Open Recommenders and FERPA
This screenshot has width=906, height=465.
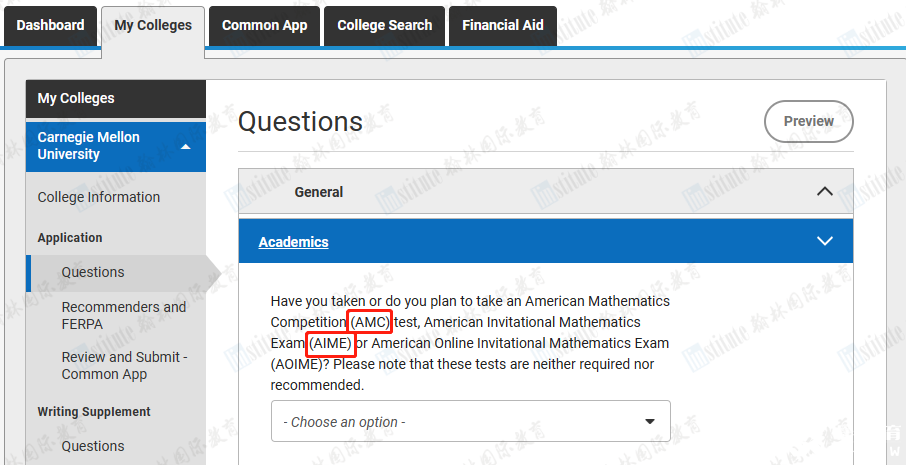click(x=123, y=315)
